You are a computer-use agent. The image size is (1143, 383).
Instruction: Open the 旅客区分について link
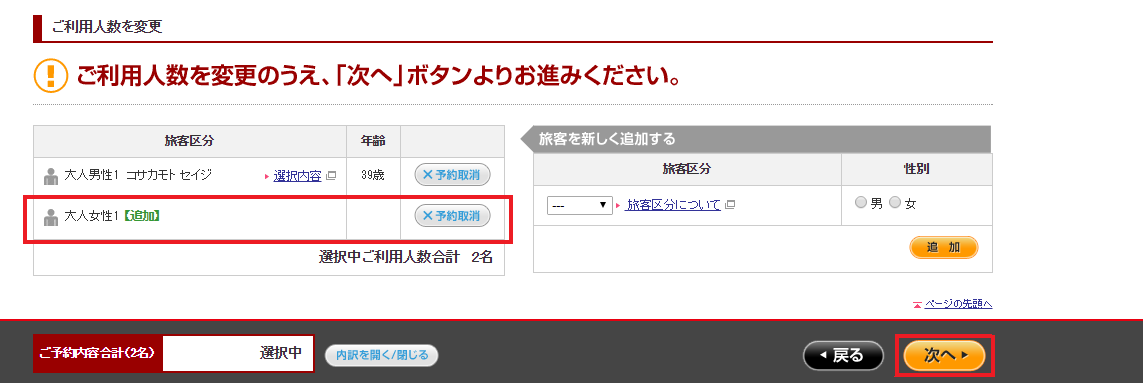coord(673,205)
